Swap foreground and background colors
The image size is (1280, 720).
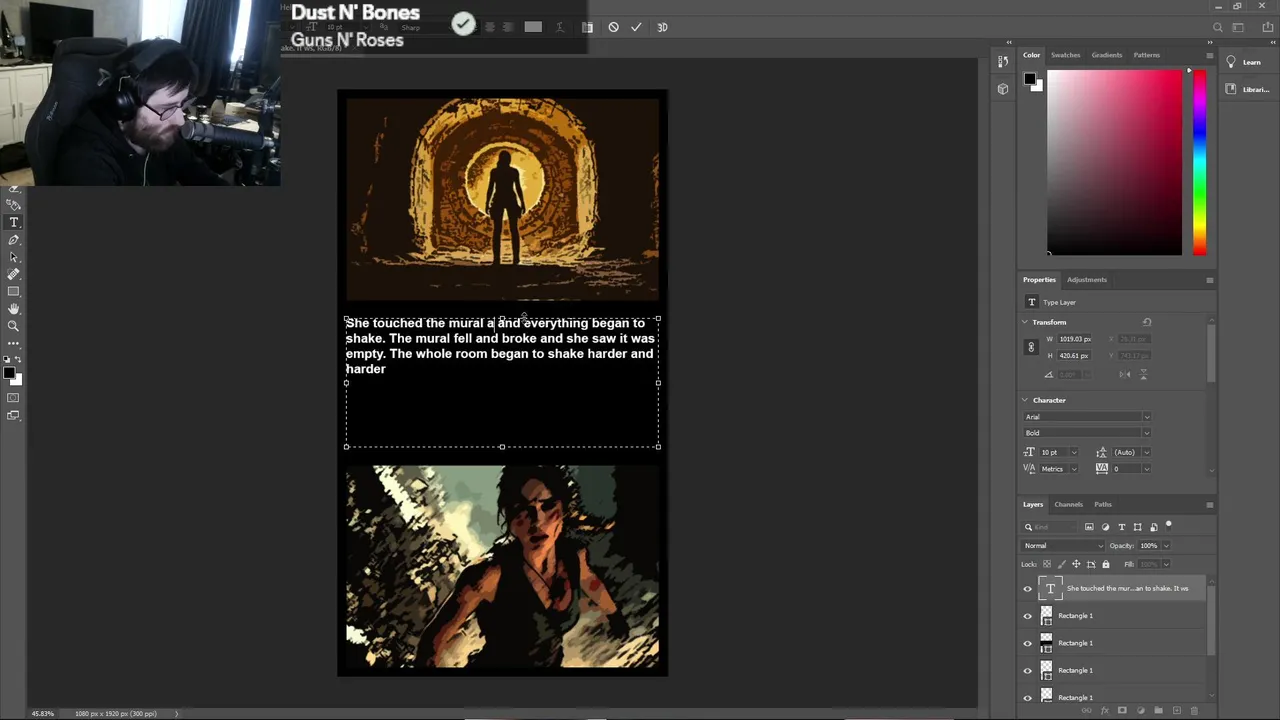click(18, 359)
